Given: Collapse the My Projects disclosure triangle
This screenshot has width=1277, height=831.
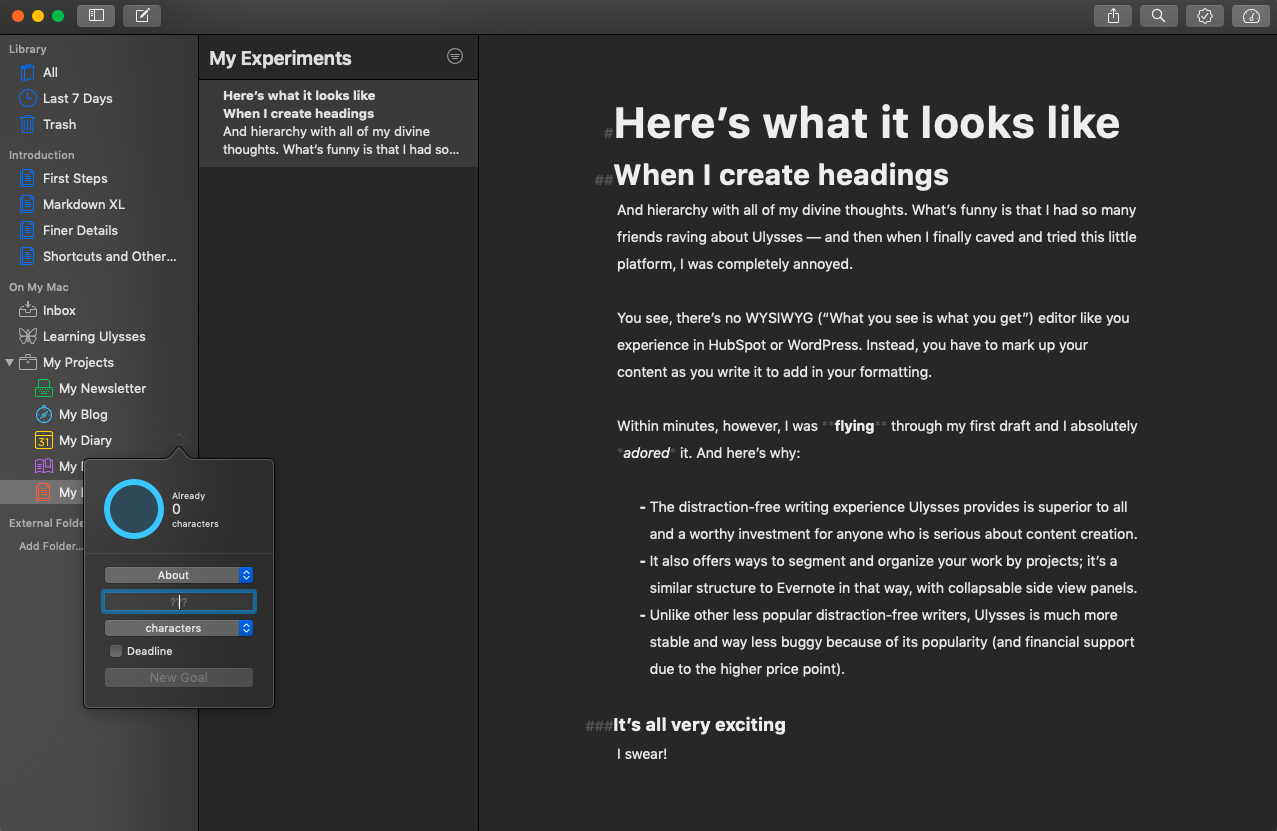Looking at the screenshot, I should [x=9, y=362].
